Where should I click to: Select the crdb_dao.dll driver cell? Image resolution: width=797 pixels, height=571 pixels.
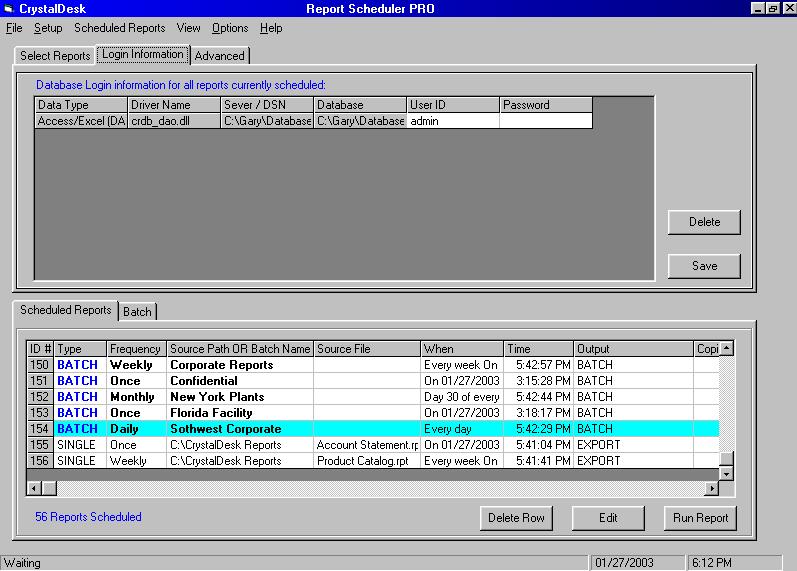tap(174, 121)
